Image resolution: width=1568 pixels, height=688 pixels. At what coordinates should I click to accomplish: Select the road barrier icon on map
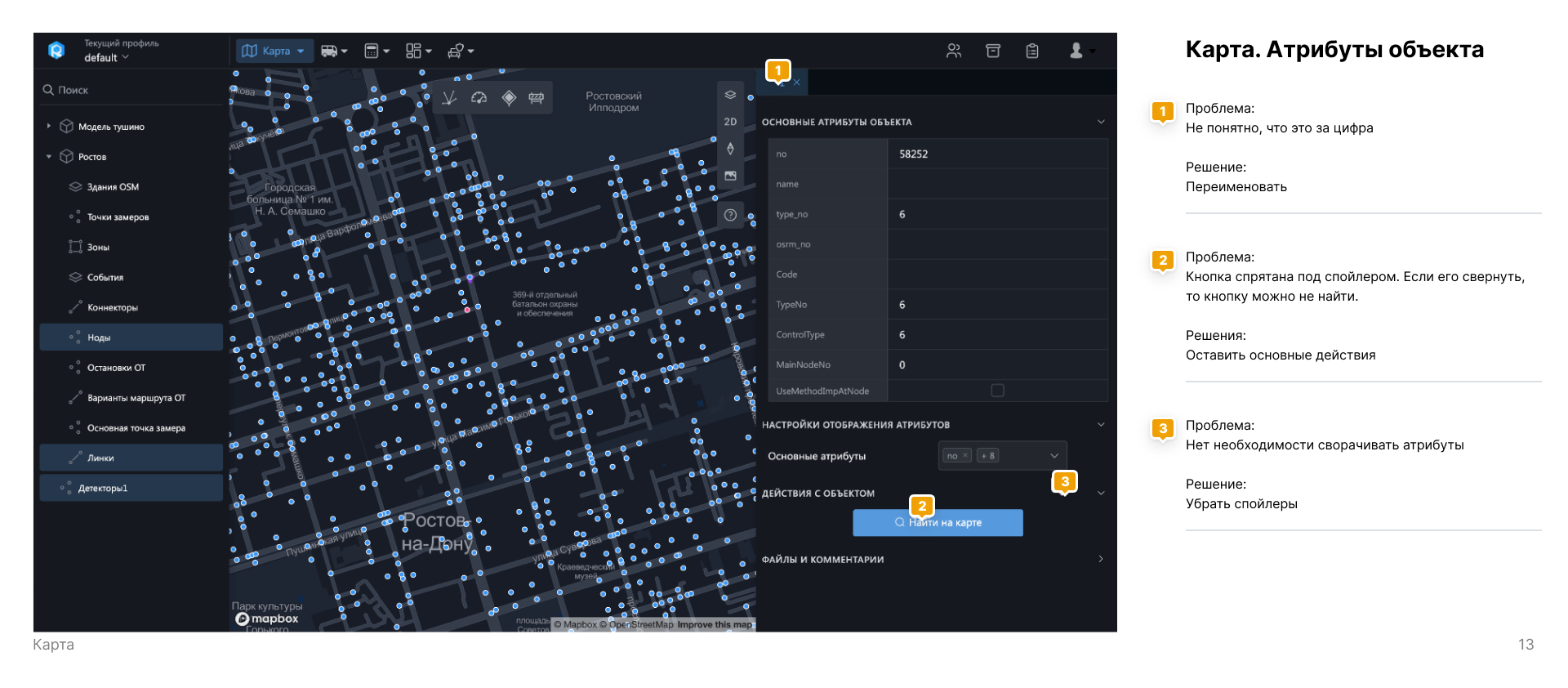pos(536,98)
